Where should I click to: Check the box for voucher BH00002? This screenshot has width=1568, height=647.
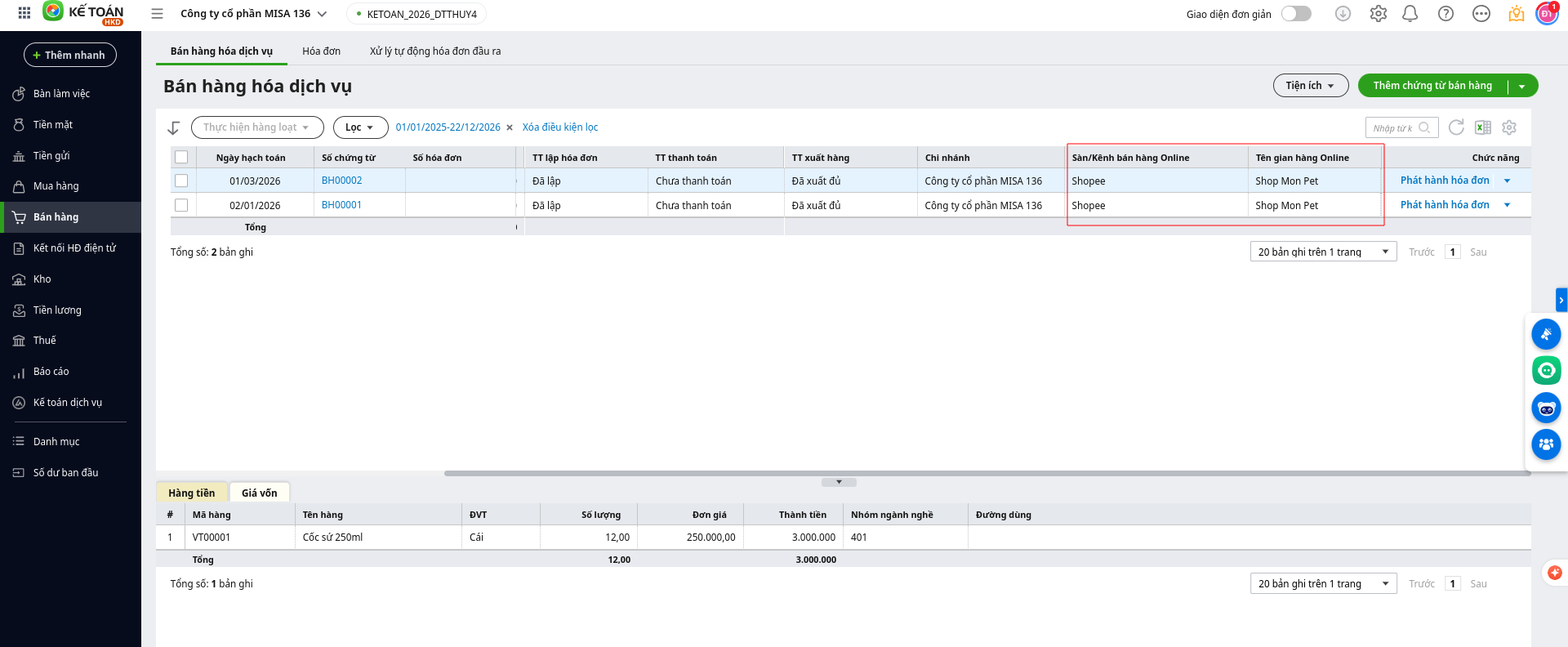[181, 181]
